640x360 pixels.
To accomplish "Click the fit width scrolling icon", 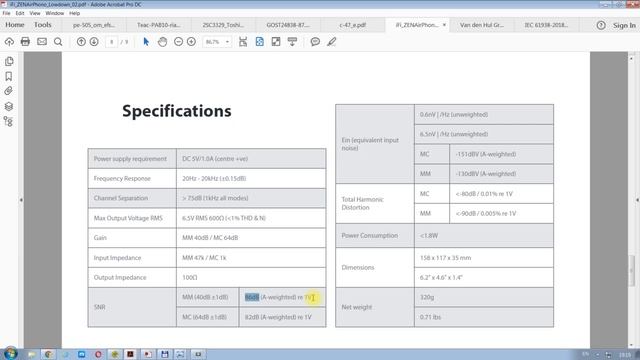I will point(243,42).
